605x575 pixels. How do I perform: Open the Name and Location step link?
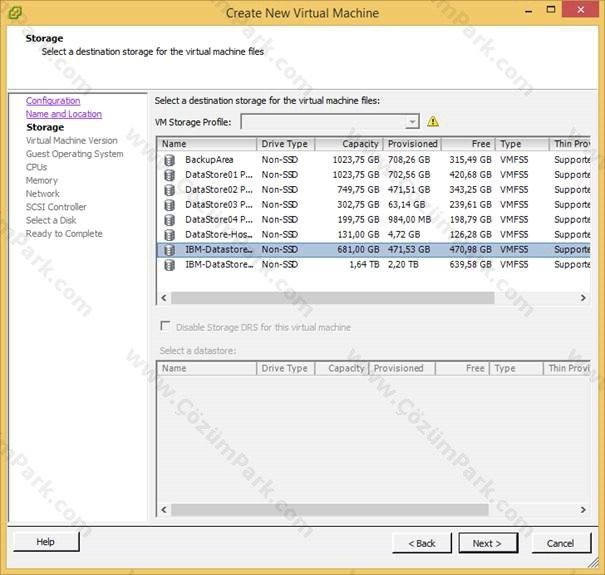[64, 114]
